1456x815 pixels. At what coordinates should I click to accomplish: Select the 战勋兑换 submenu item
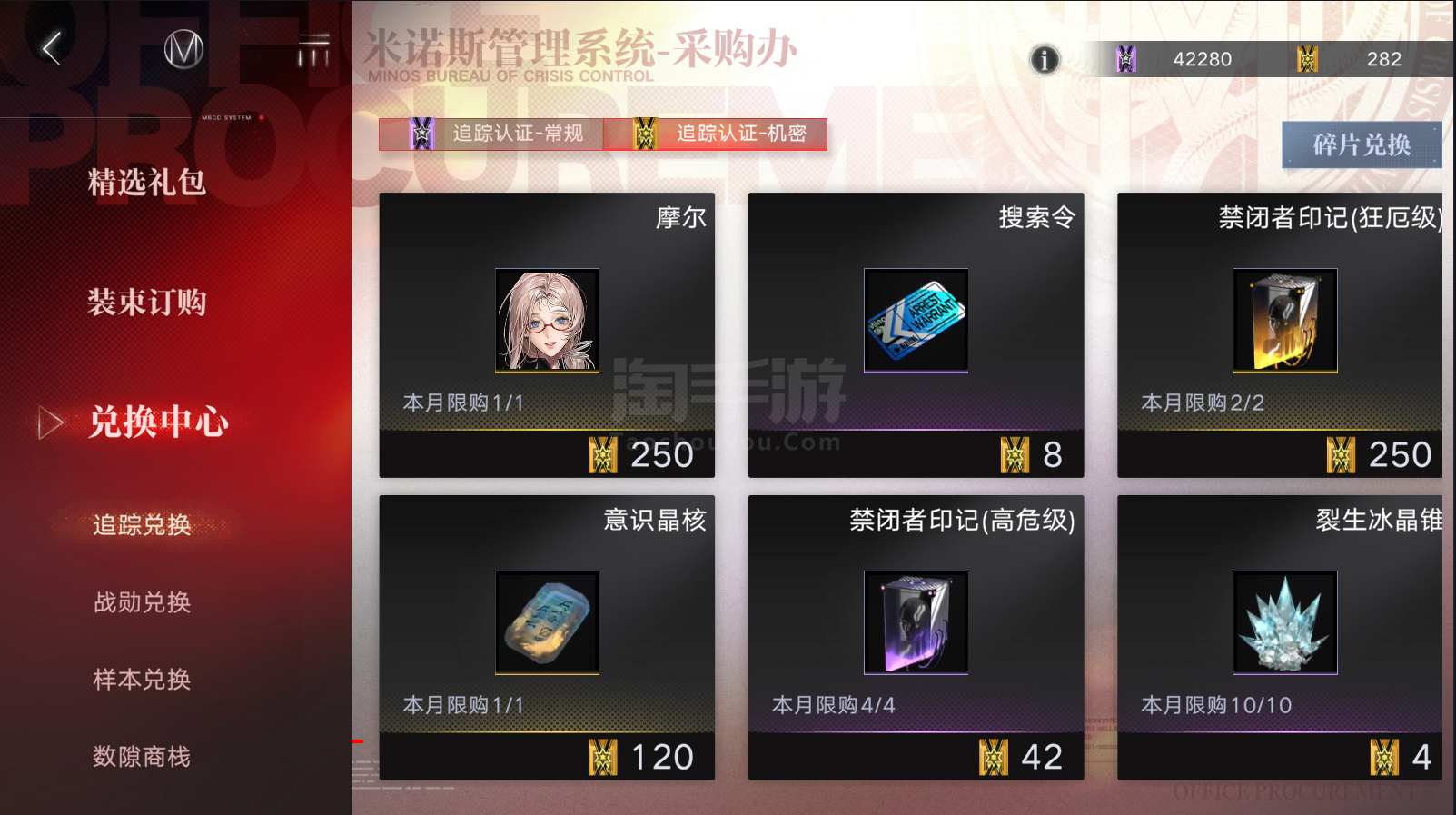point(142,602)
